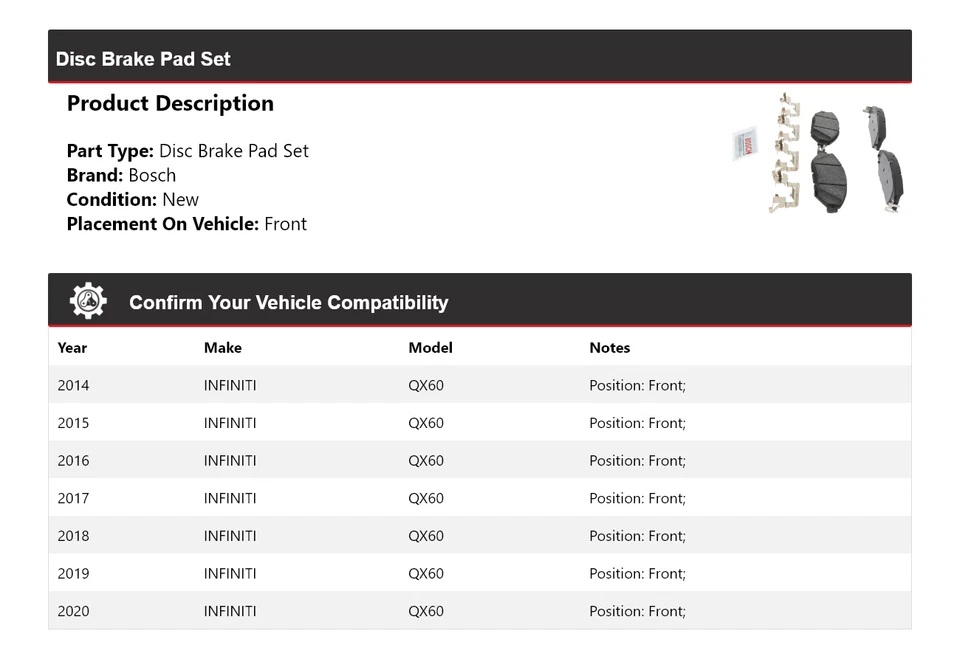Select the 2019 year cell
Screen dimensions: 960x659
click(73, 574)
